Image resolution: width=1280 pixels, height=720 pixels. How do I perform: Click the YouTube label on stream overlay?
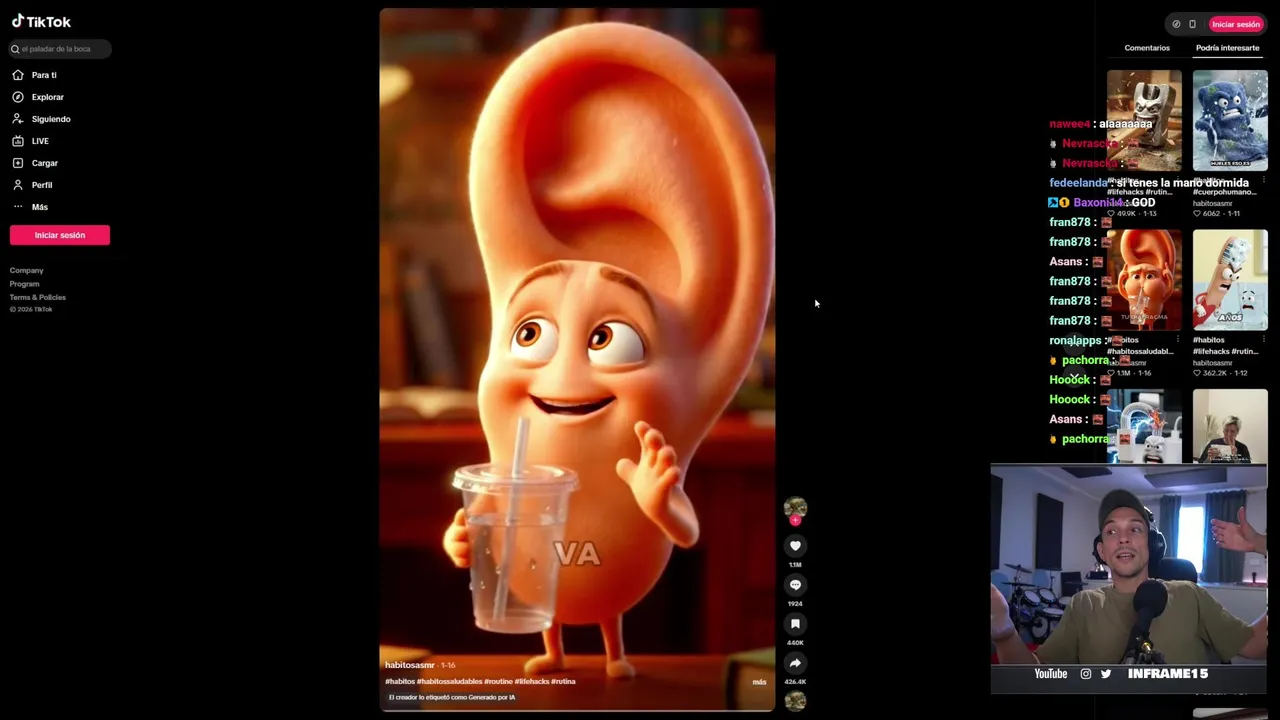1050,674
